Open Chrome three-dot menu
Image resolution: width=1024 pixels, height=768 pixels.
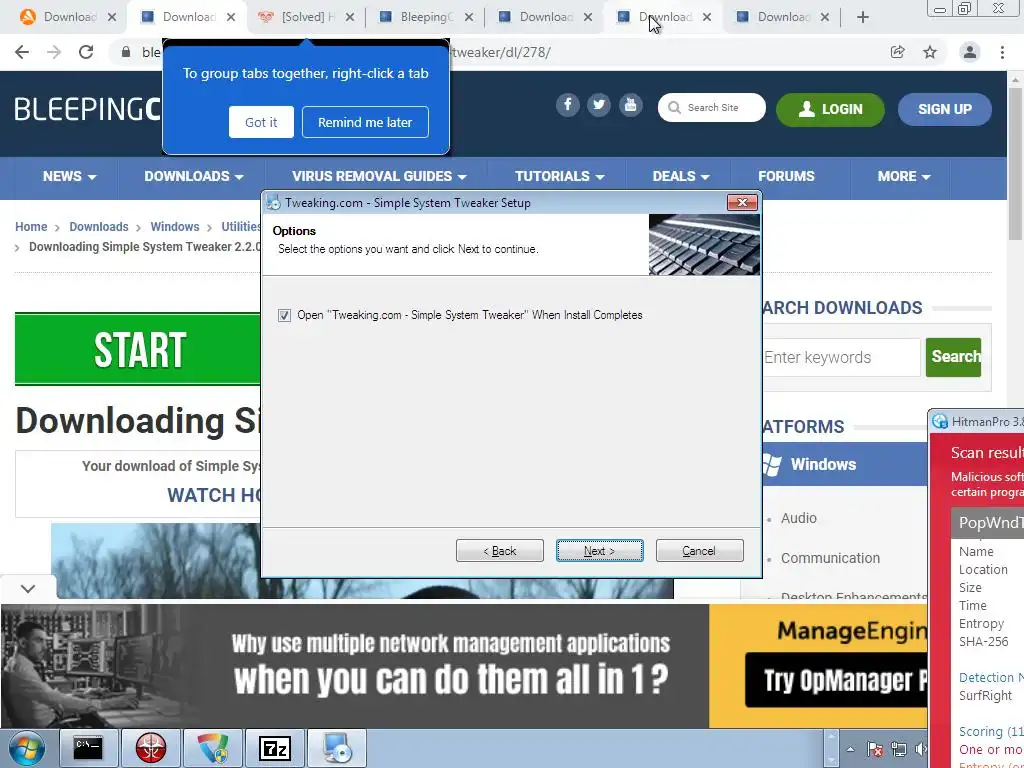[x=1002, y=52]
